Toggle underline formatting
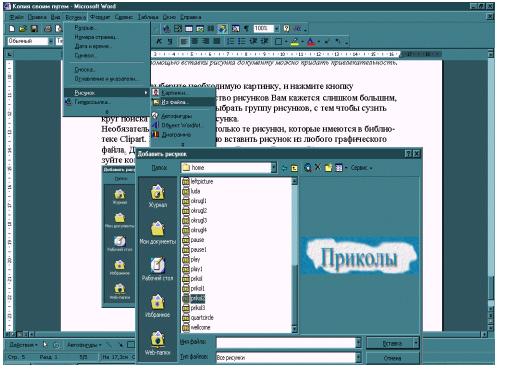Viewport: 512px width, 384px height. click(170, 41)
